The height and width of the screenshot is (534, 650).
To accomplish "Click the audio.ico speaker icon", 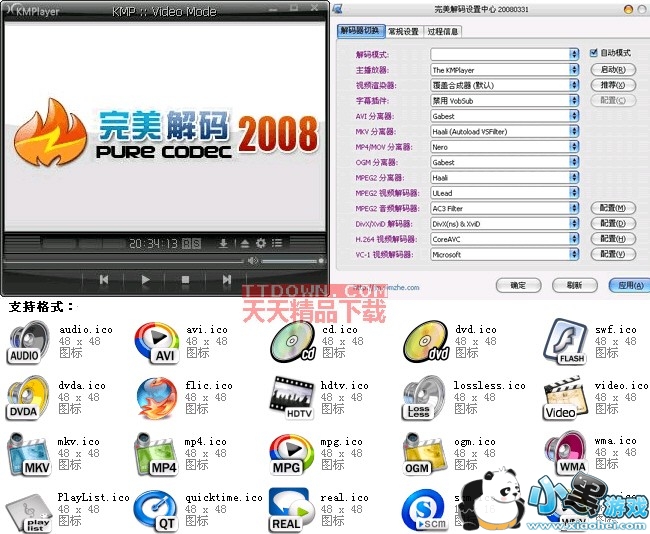I will click(28, 343).
